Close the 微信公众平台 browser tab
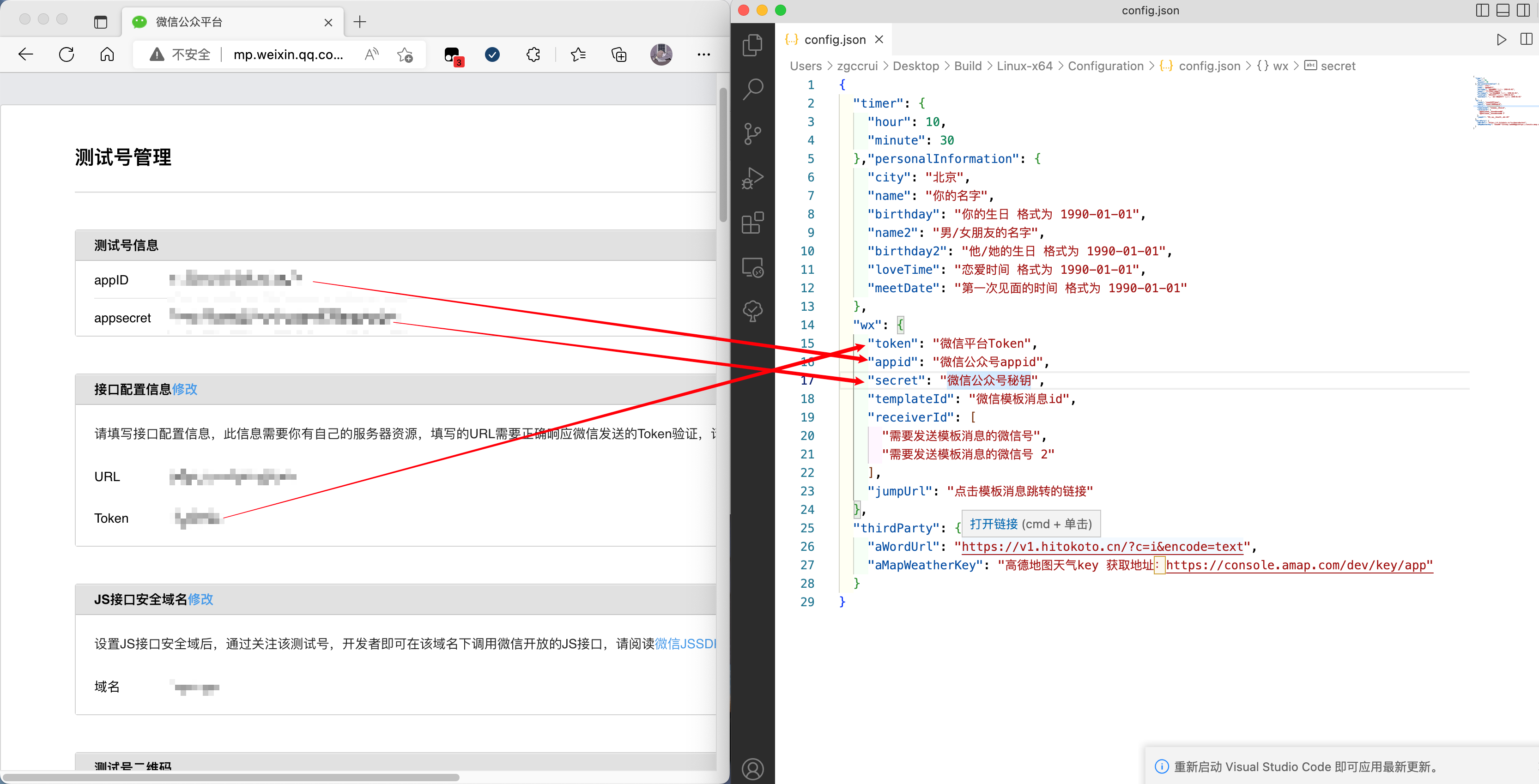Image resolution: width=1539 pixels, height=784 pixels. (x=328, y=23)
